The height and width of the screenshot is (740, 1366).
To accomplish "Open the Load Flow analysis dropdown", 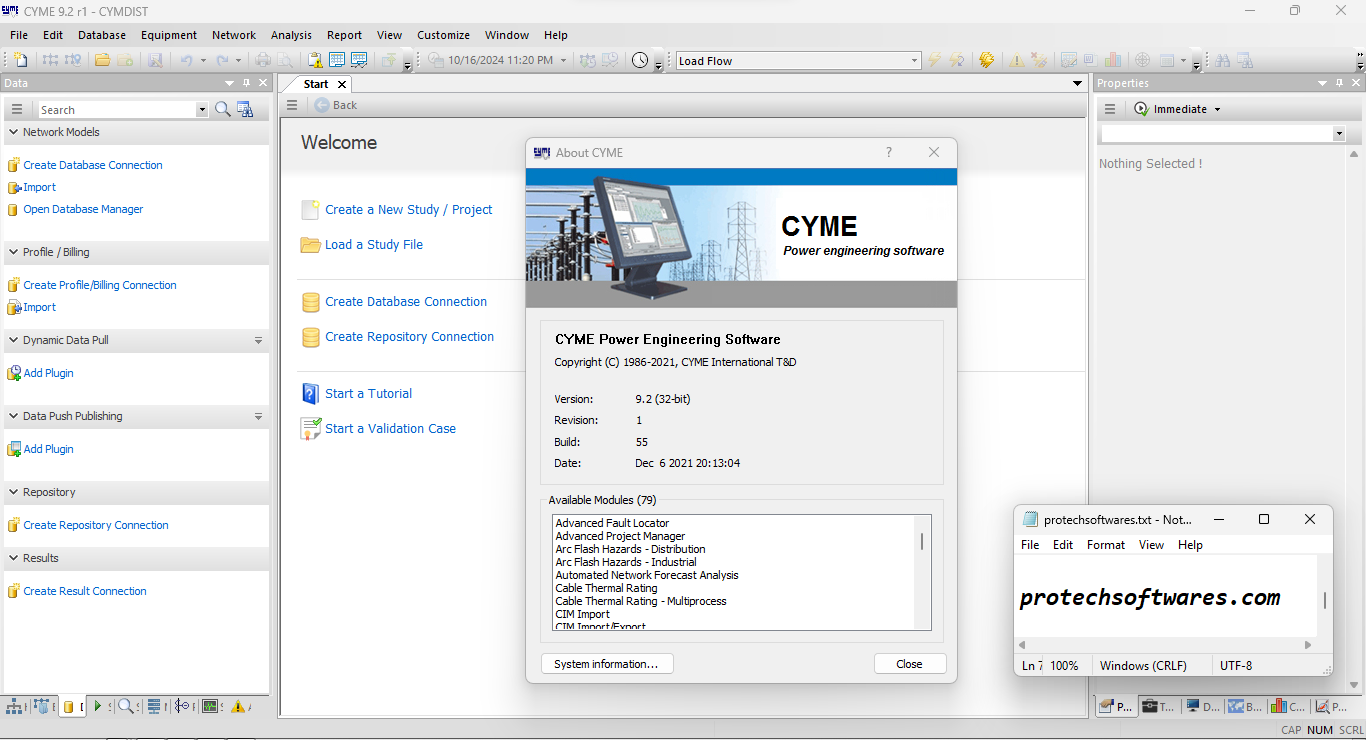I will tap(914, 61).
